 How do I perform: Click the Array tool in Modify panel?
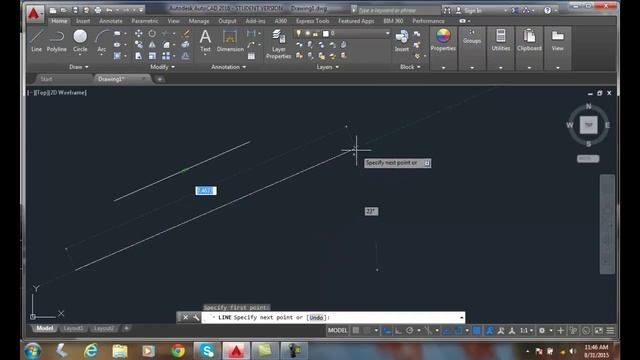(x=166, y=56)
